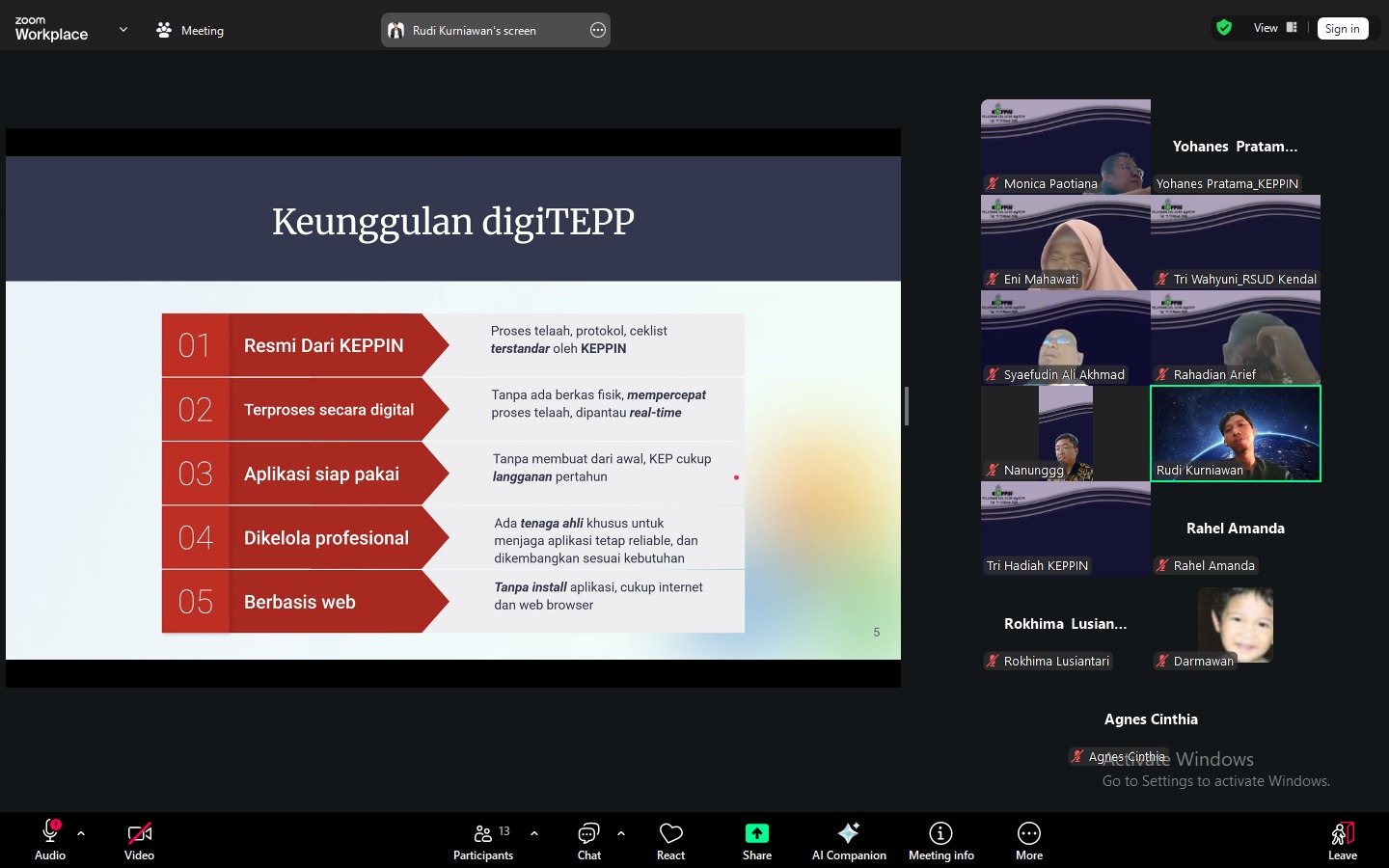Image resolution: width=1389 pixels, height=868 pixels.
Task: Open Meeting info
Action: 940,840
